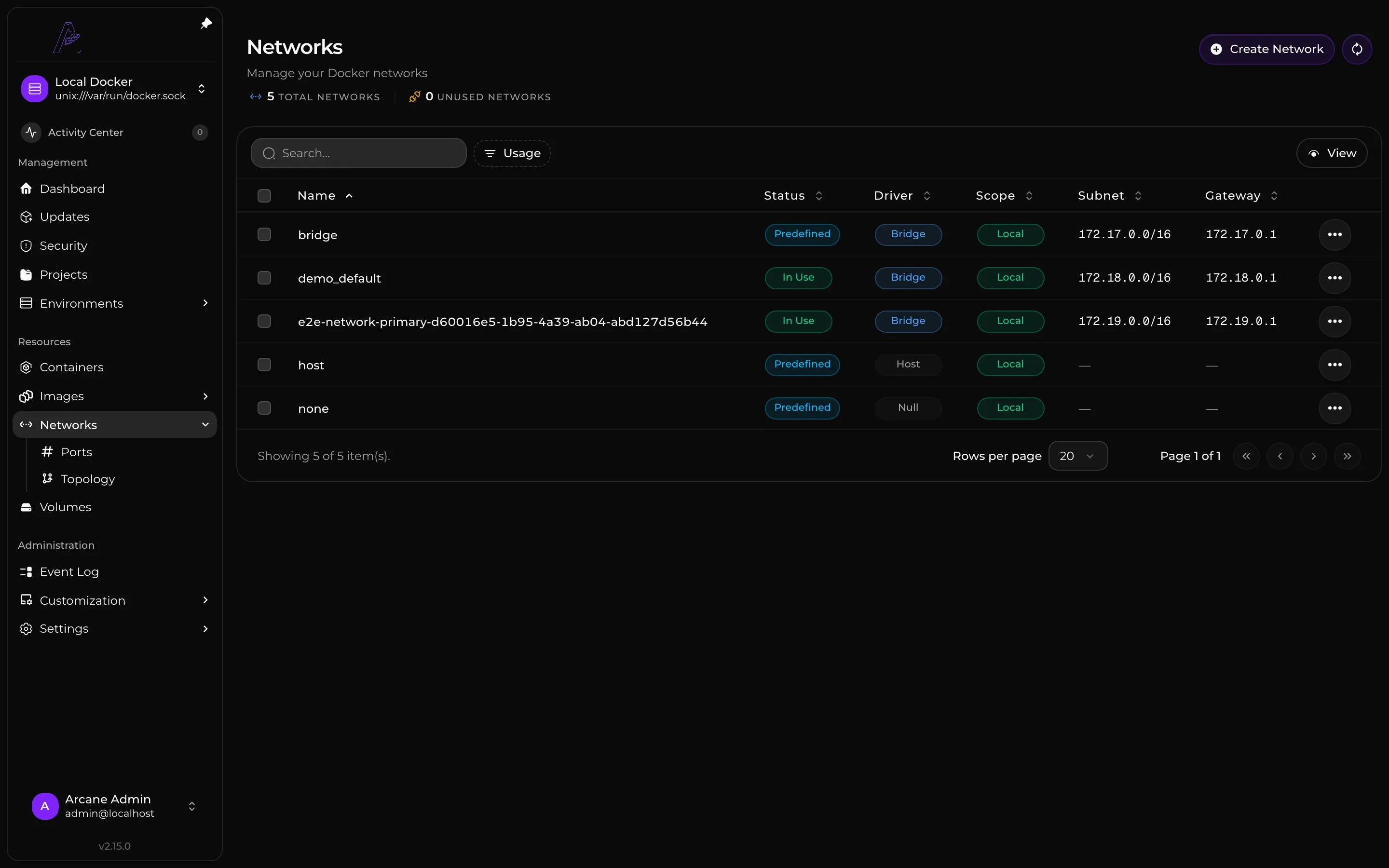Click the Create Network button
1389x868 pixels.
point(1267,49)
